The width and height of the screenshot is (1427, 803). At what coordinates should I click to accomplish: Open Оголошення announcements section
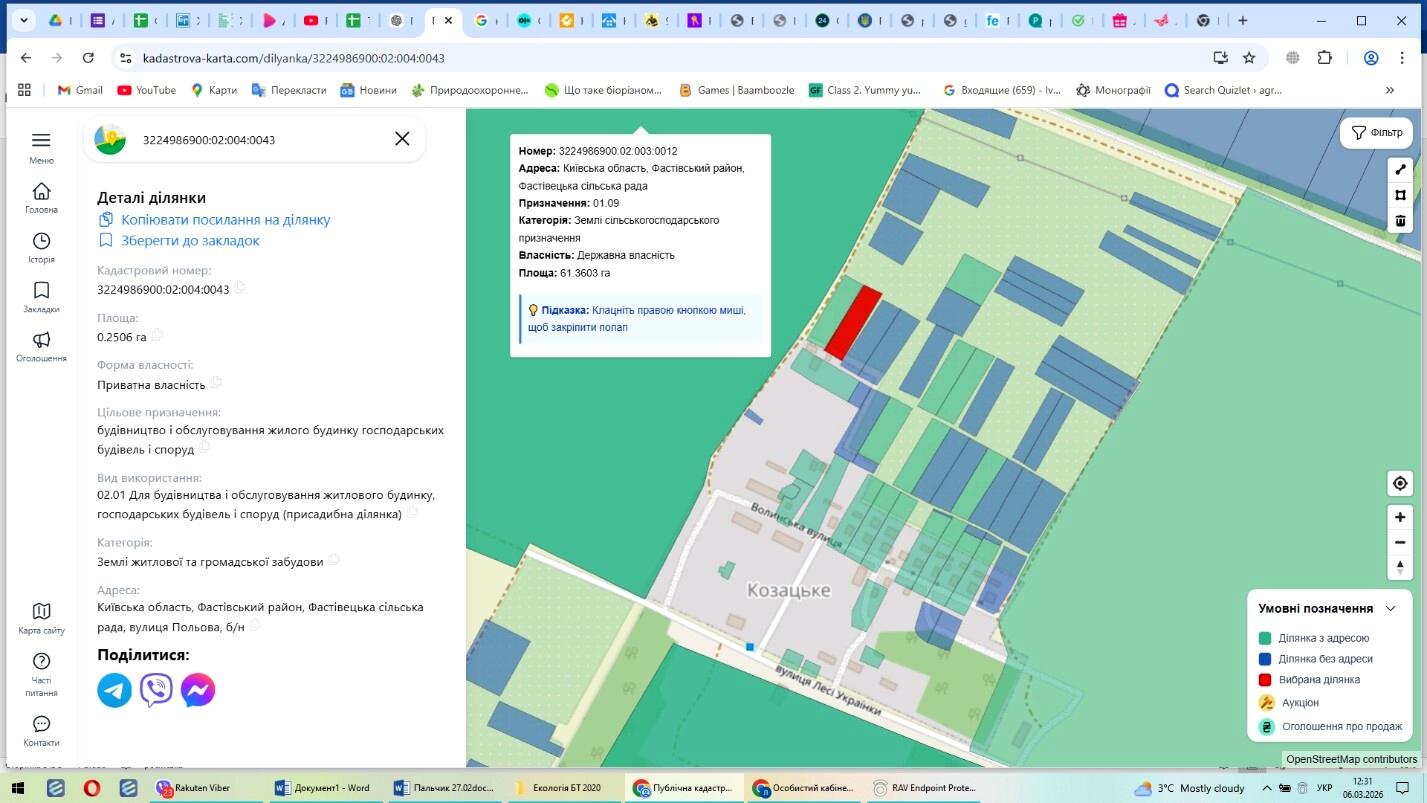(x=41, y=345)
